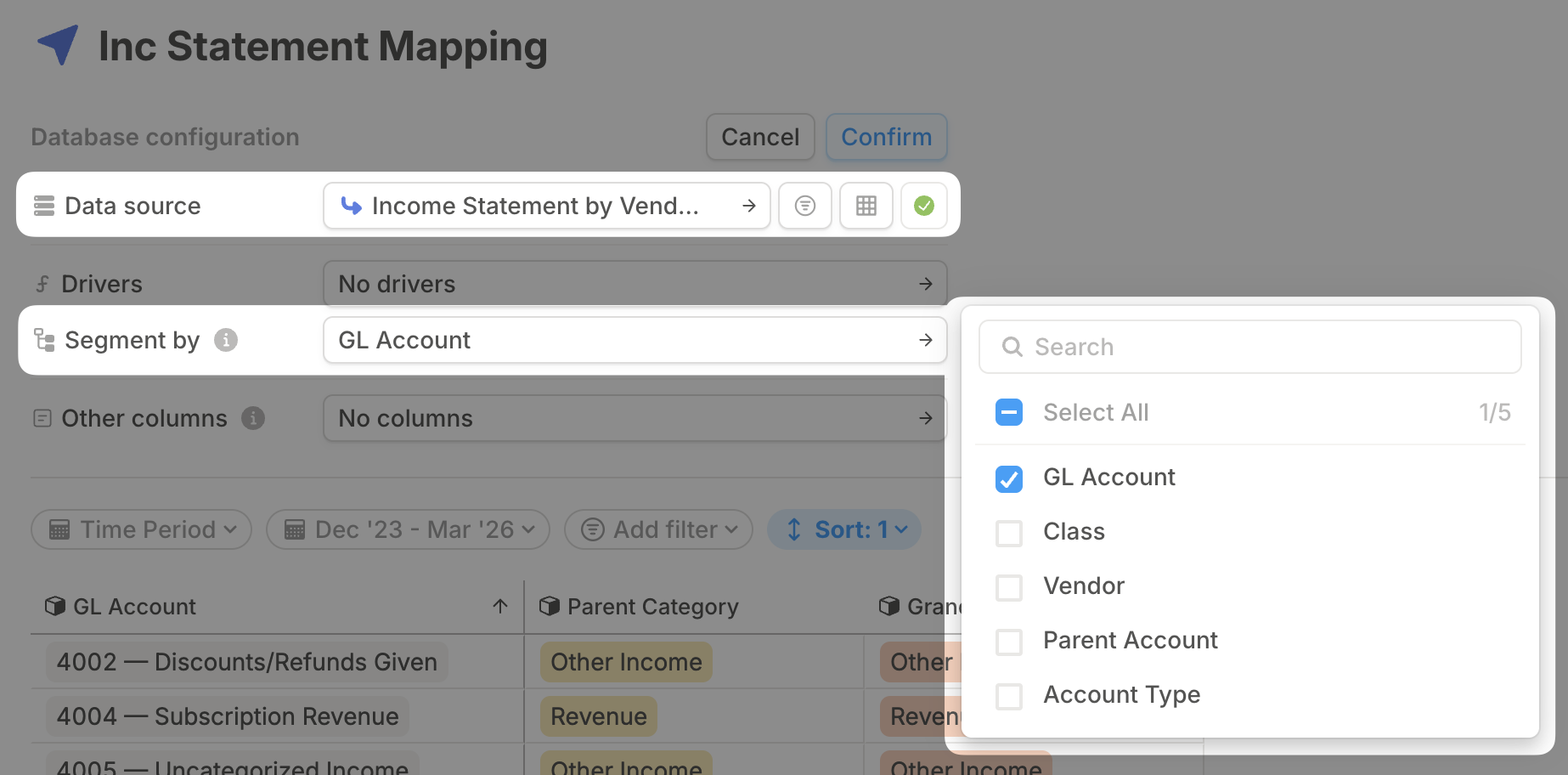Check the Parent Account checkbox
1568x775 pixels.
(1009, 642)
